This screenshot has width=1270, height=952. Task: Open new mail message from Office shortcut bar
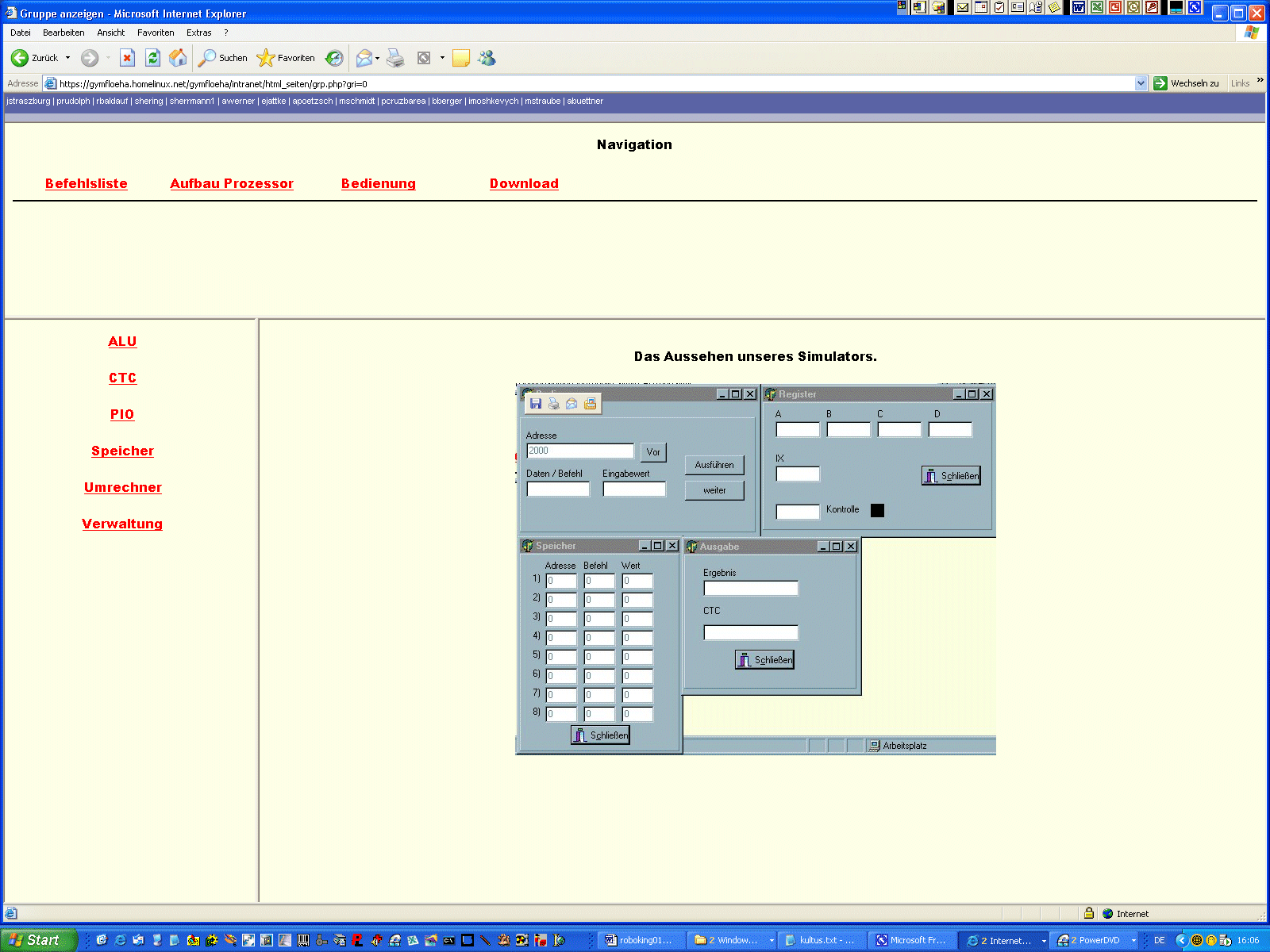click(963, 7)
